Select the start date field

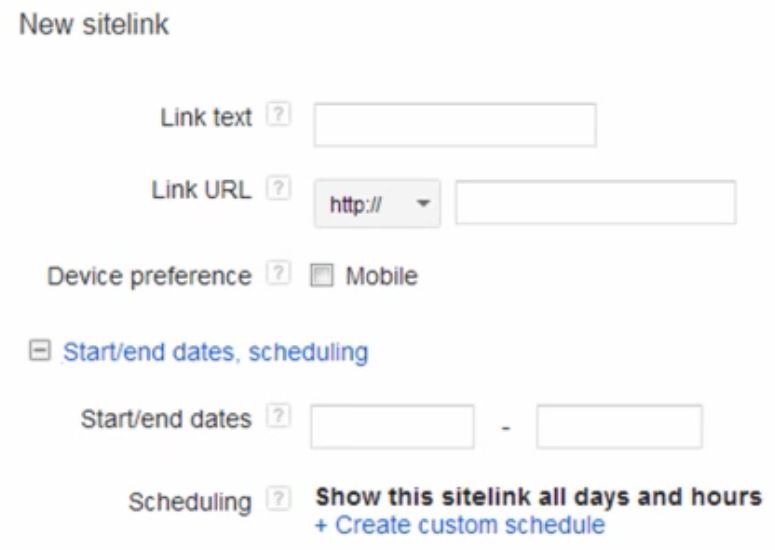pos(392,426)
